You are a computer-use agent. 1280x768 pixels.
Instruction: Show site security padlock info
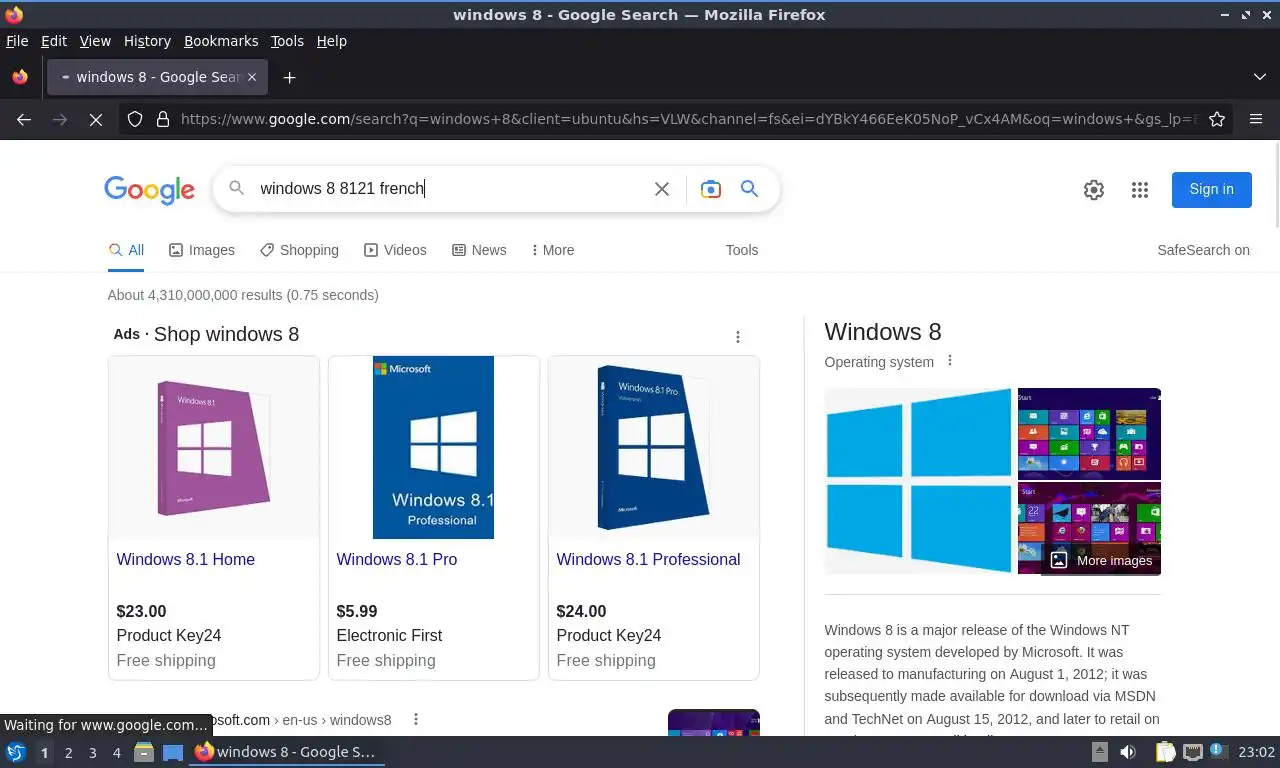click(163, 119)
